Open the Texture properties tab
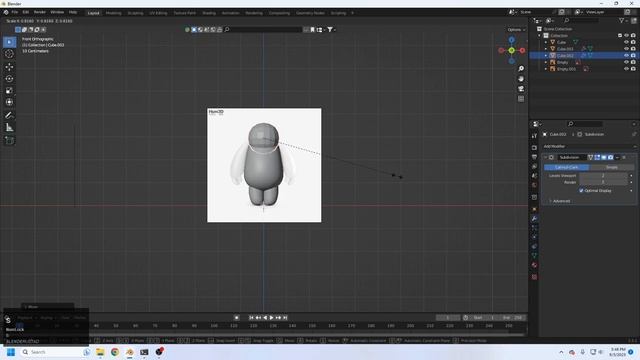This screenshot has height=360, width=640. (534, 277)
